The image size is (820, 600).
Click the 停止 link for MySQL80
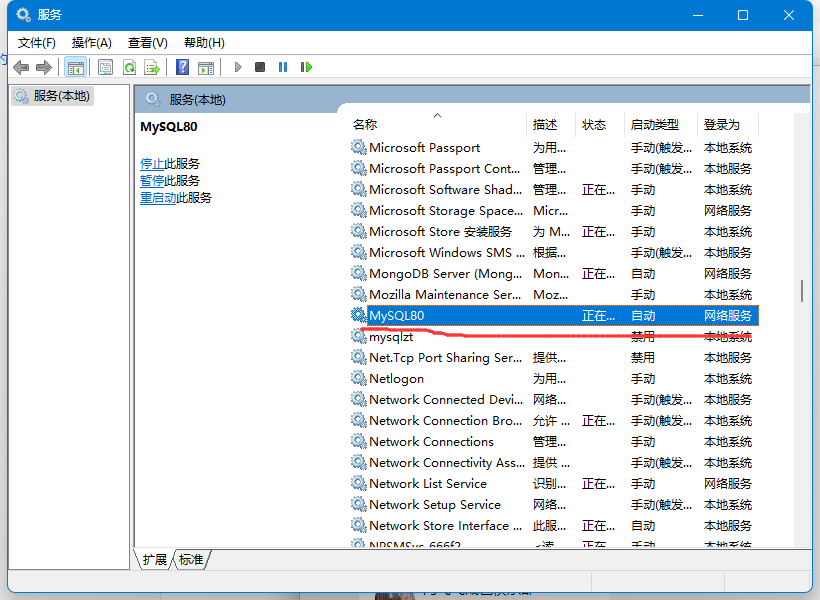152,163
